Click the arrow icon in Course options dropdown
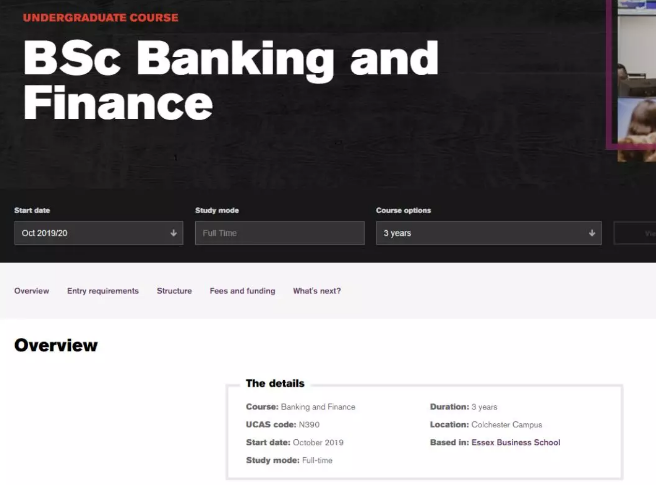 pos(592,233)
